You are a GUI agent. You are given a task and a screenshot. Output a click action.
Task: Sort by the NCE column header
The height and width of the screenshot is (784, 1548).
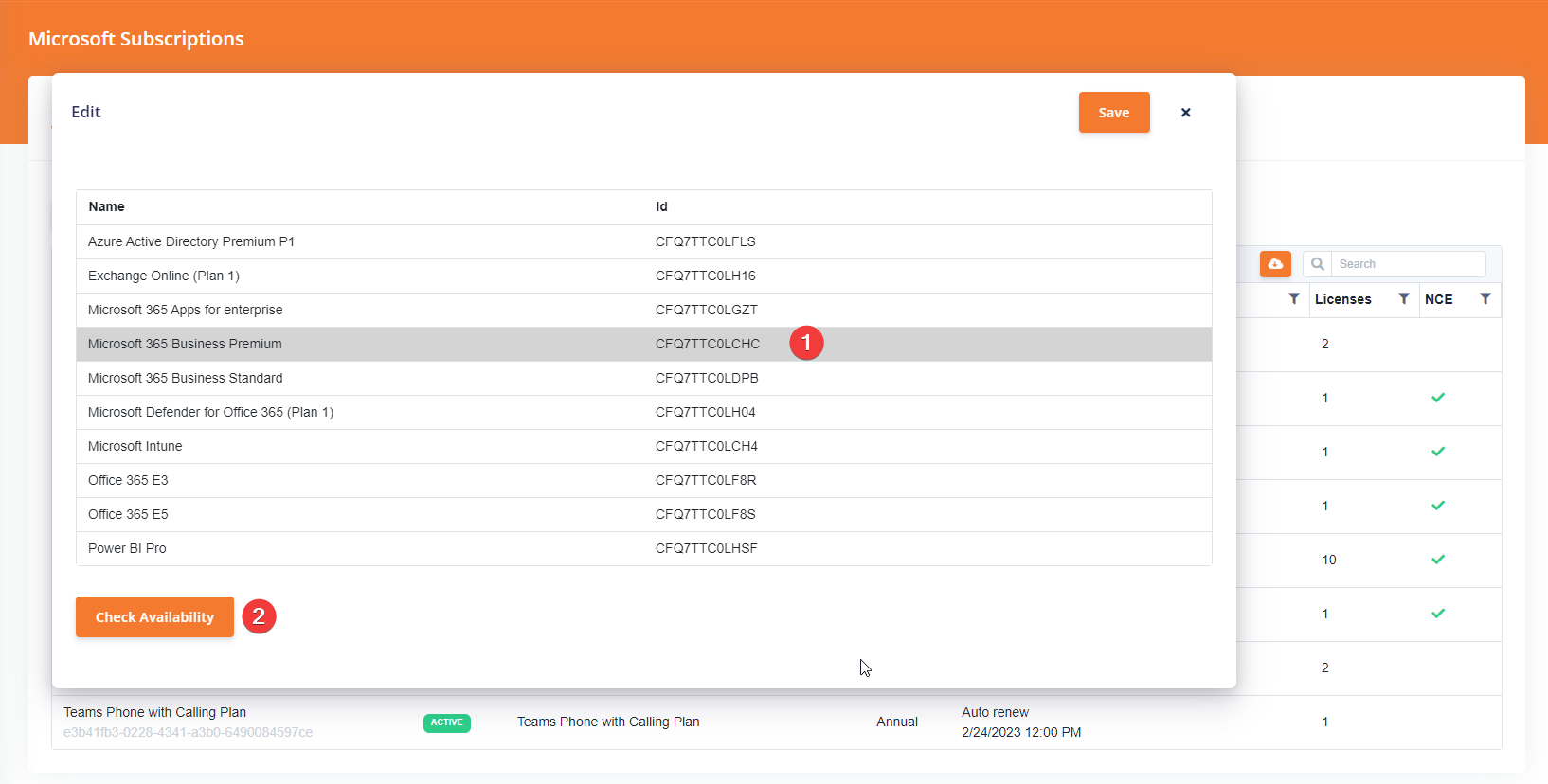click(x=1438, y=299)
